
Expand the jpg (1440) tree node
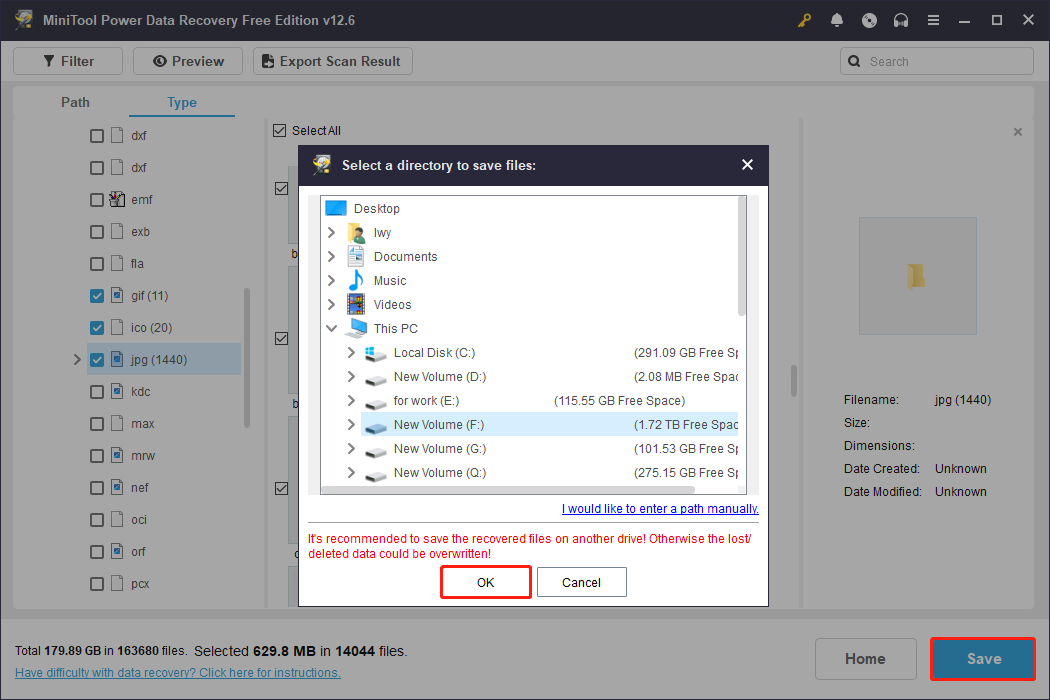point(77,360)
